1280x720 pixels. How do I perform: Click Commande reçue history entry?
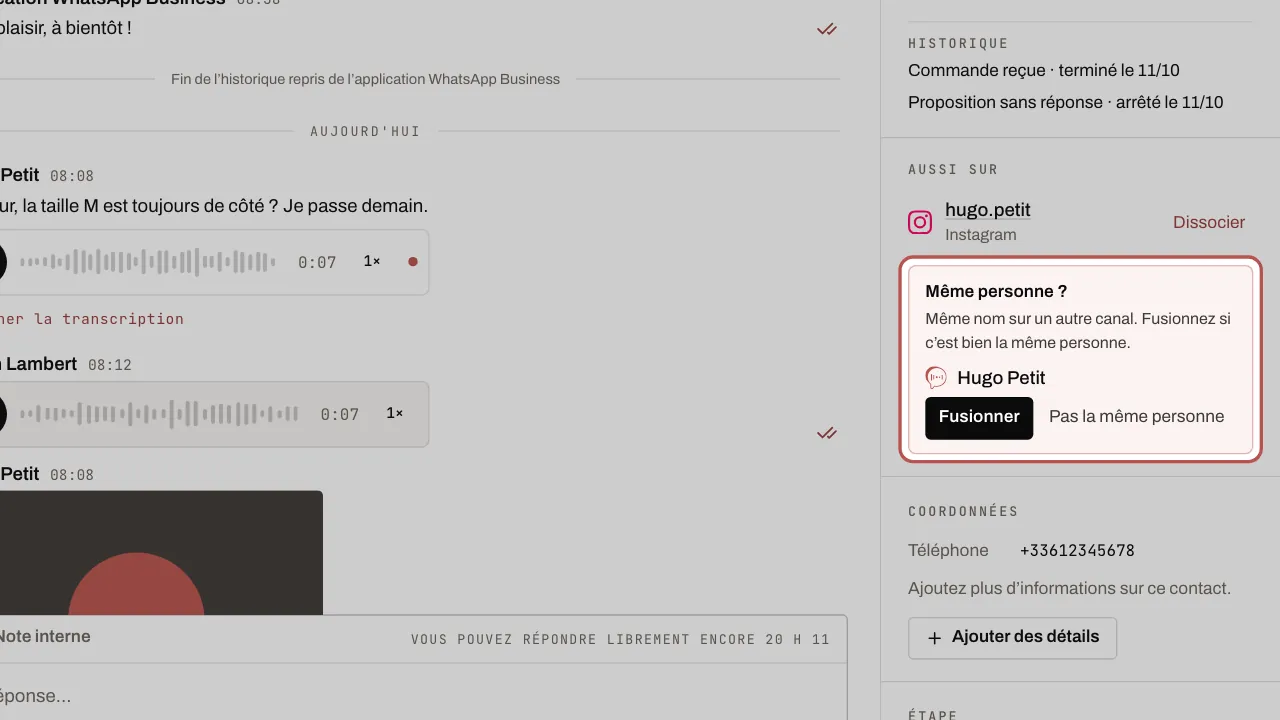(x=1044, y=70)
